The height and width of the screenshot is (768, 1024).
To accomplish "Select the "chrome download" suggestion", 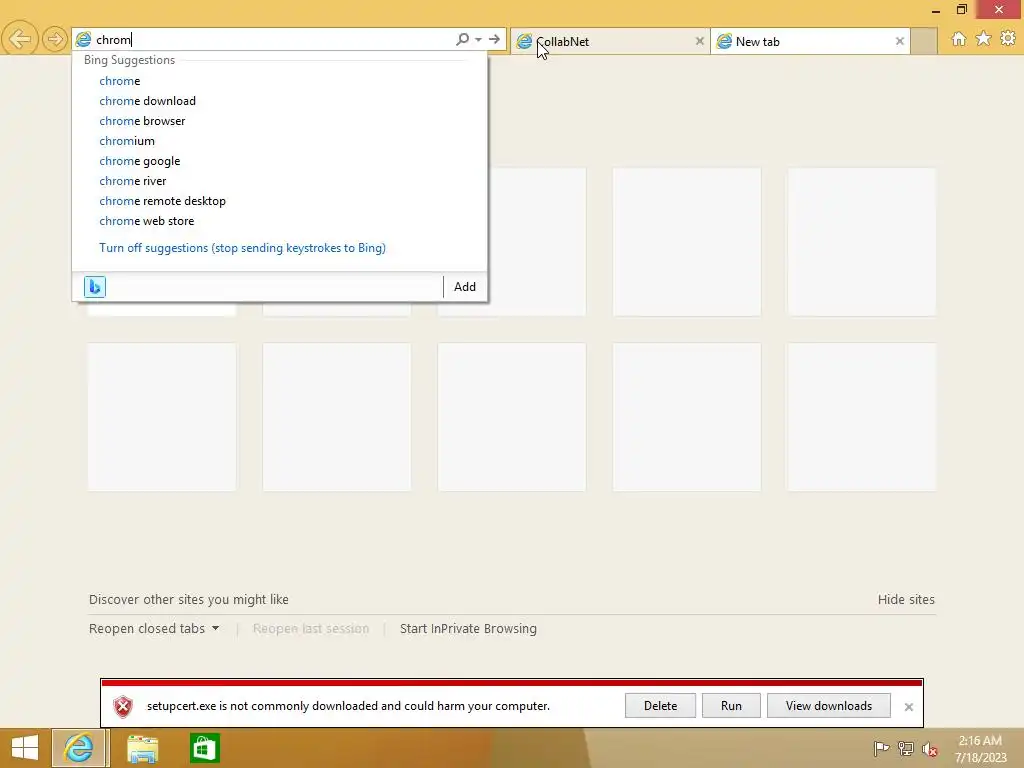I will coord(280,101).
